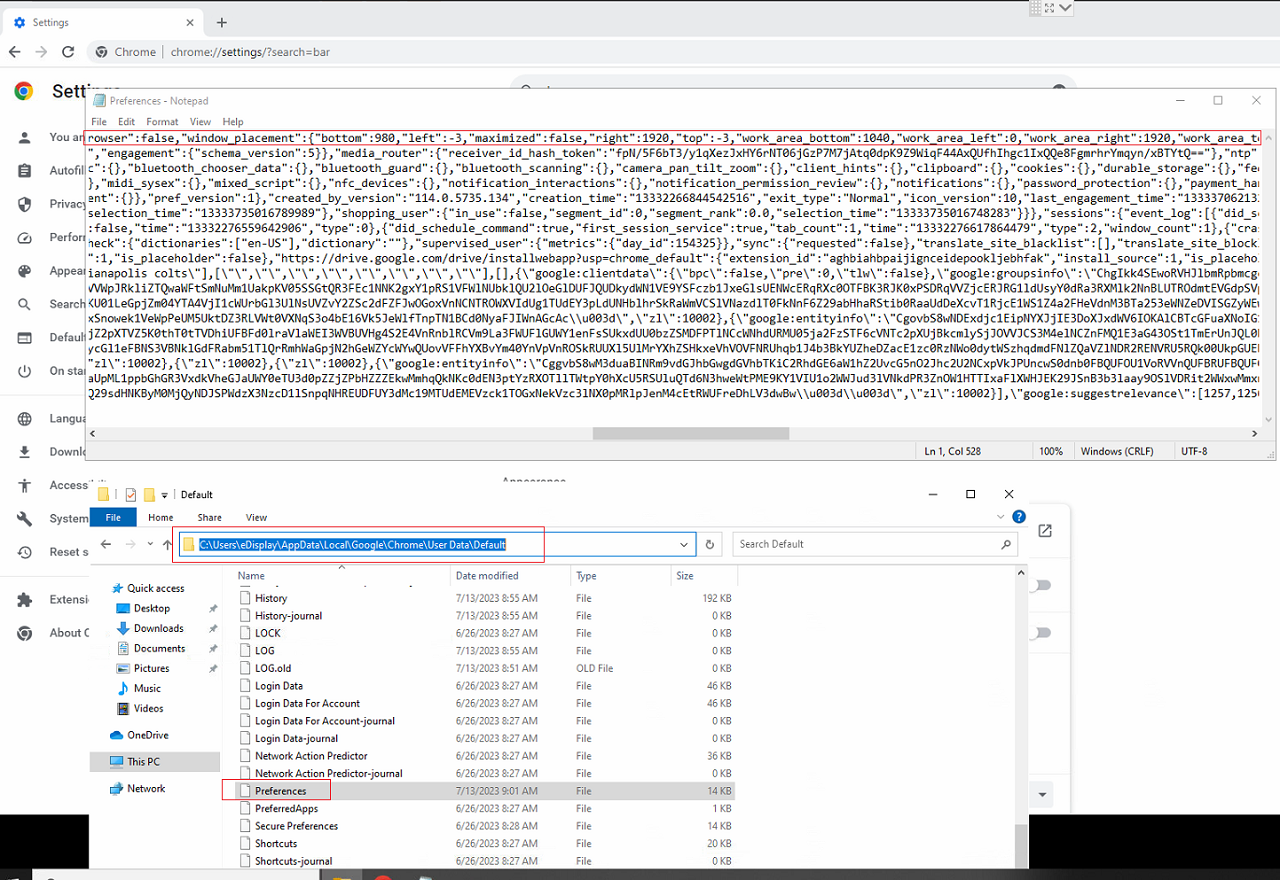Open Notepad View menu
This screenshot has height=880, width=1280.
(x=201, y=122)
